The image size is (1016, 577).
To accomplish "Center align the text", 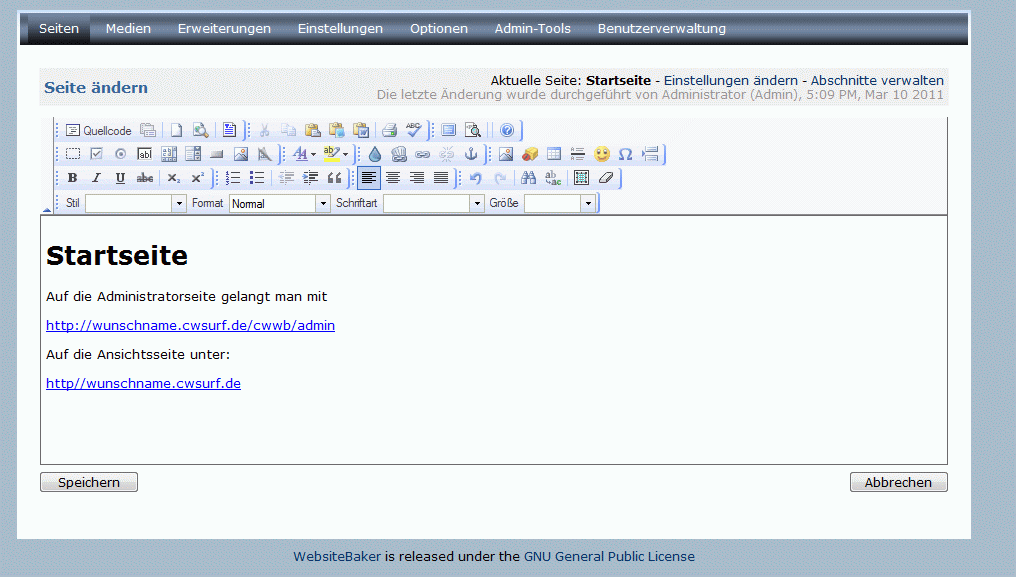I will [393, 178].
